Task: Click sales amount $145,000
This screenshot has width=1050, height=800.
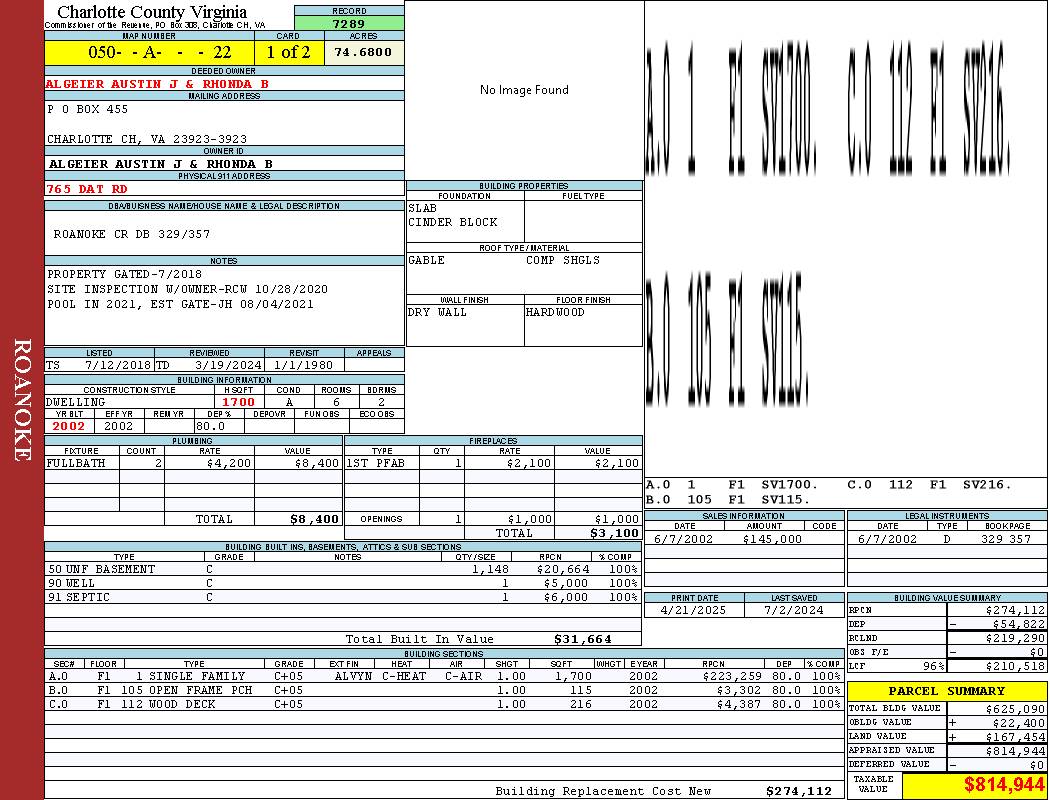Action: coord(772,540)
